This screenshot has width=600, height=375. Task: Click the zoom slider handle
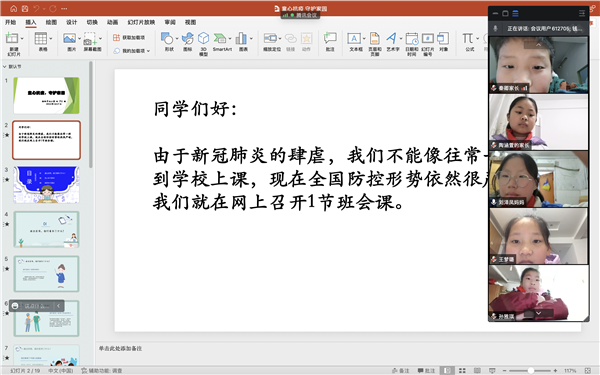(x=531, y=370)
